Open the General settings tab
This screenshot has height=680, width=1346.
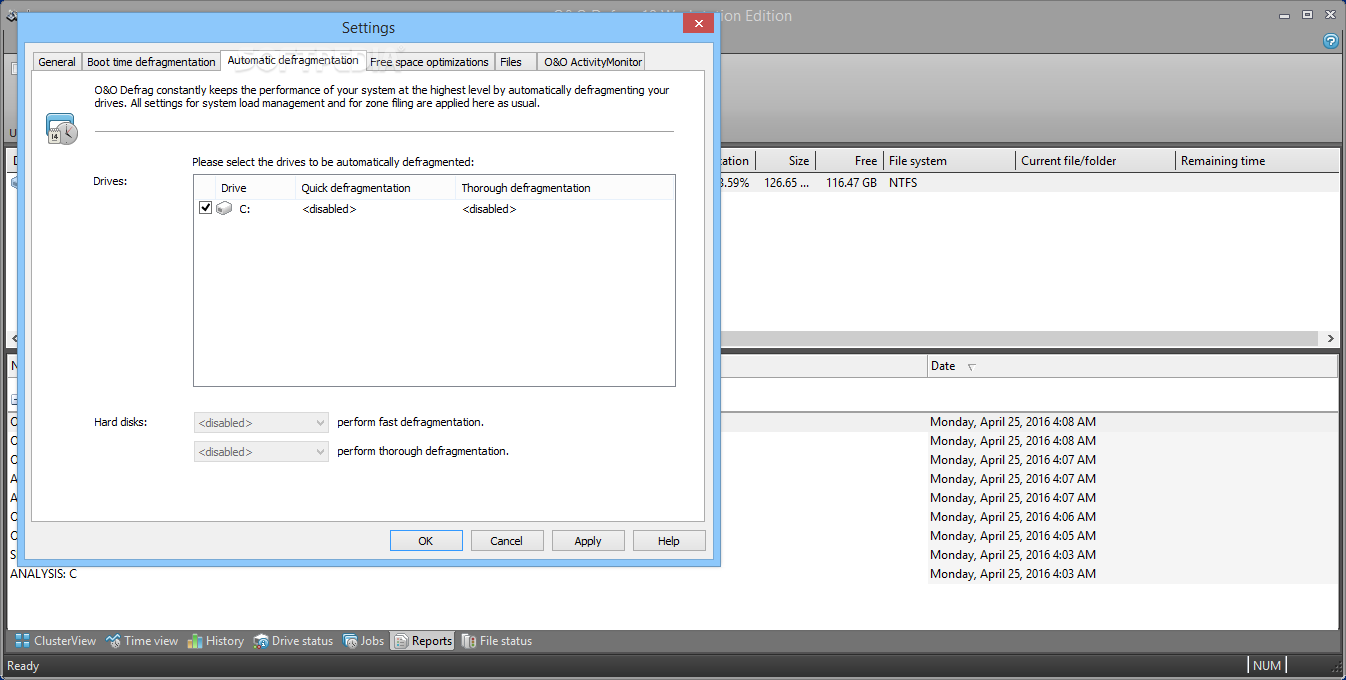(57, 62)
